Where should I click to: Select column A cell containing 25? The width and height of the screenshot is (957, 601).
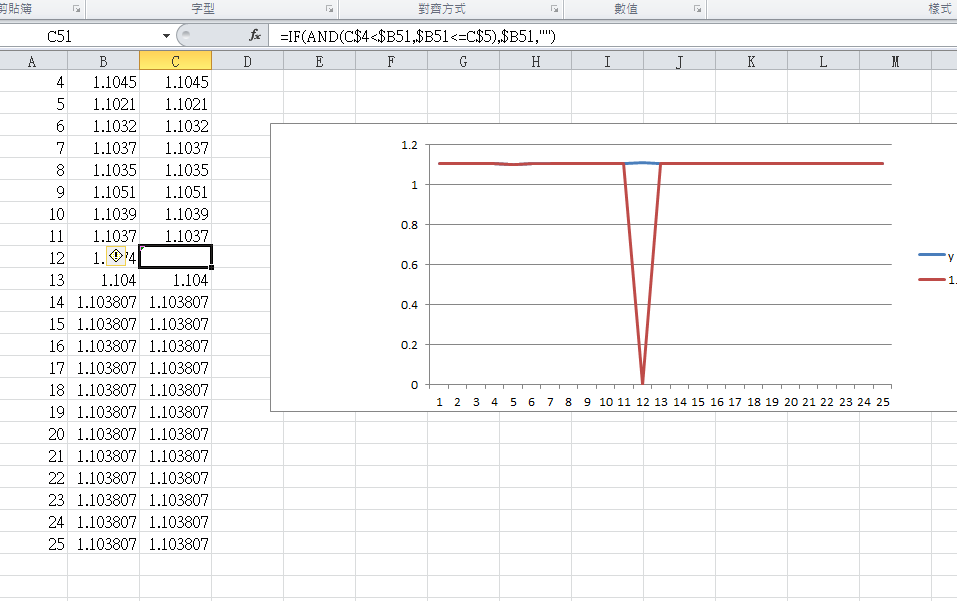point(34,544)
